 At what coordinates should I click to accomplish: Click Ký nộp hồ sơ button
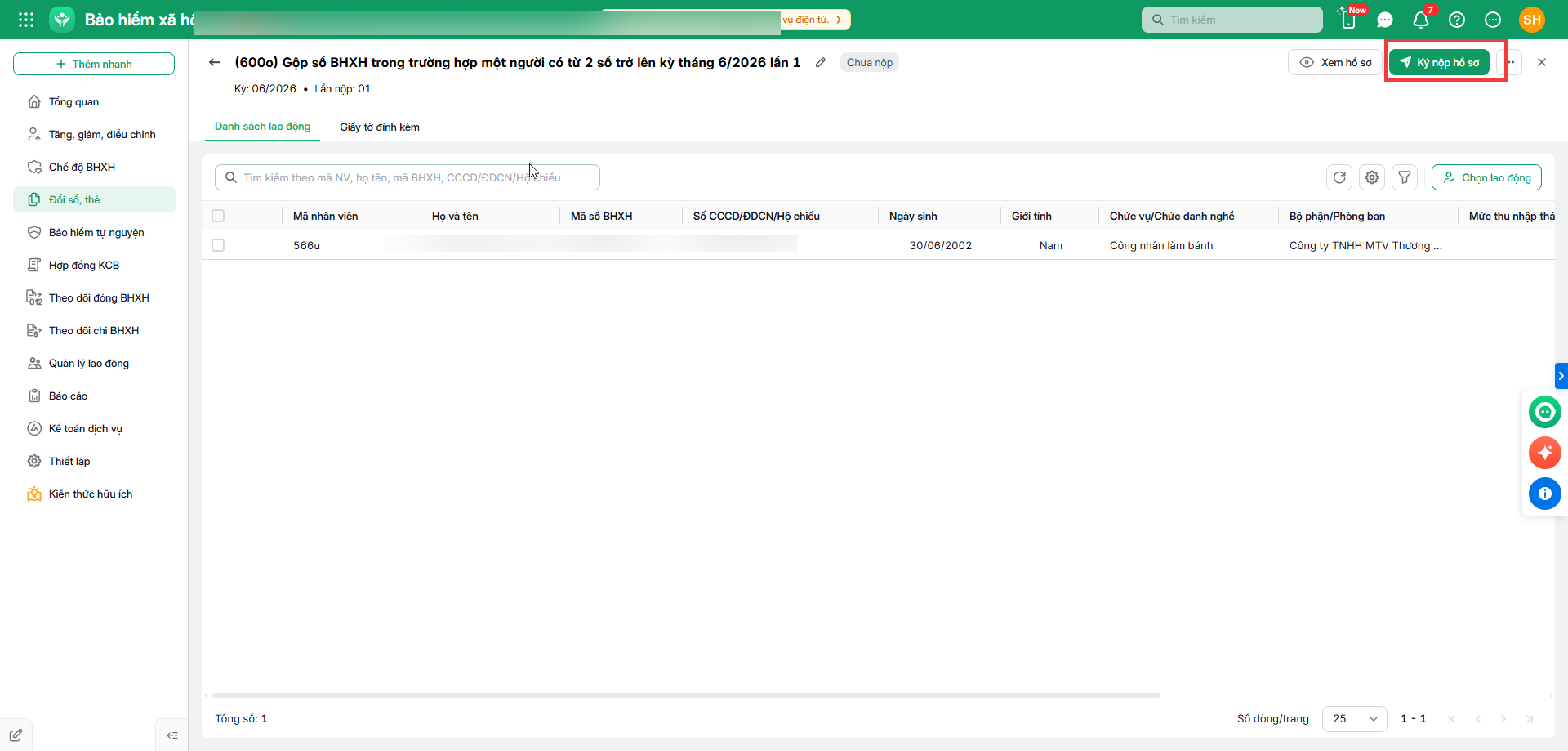click(x=1440, y=62)
